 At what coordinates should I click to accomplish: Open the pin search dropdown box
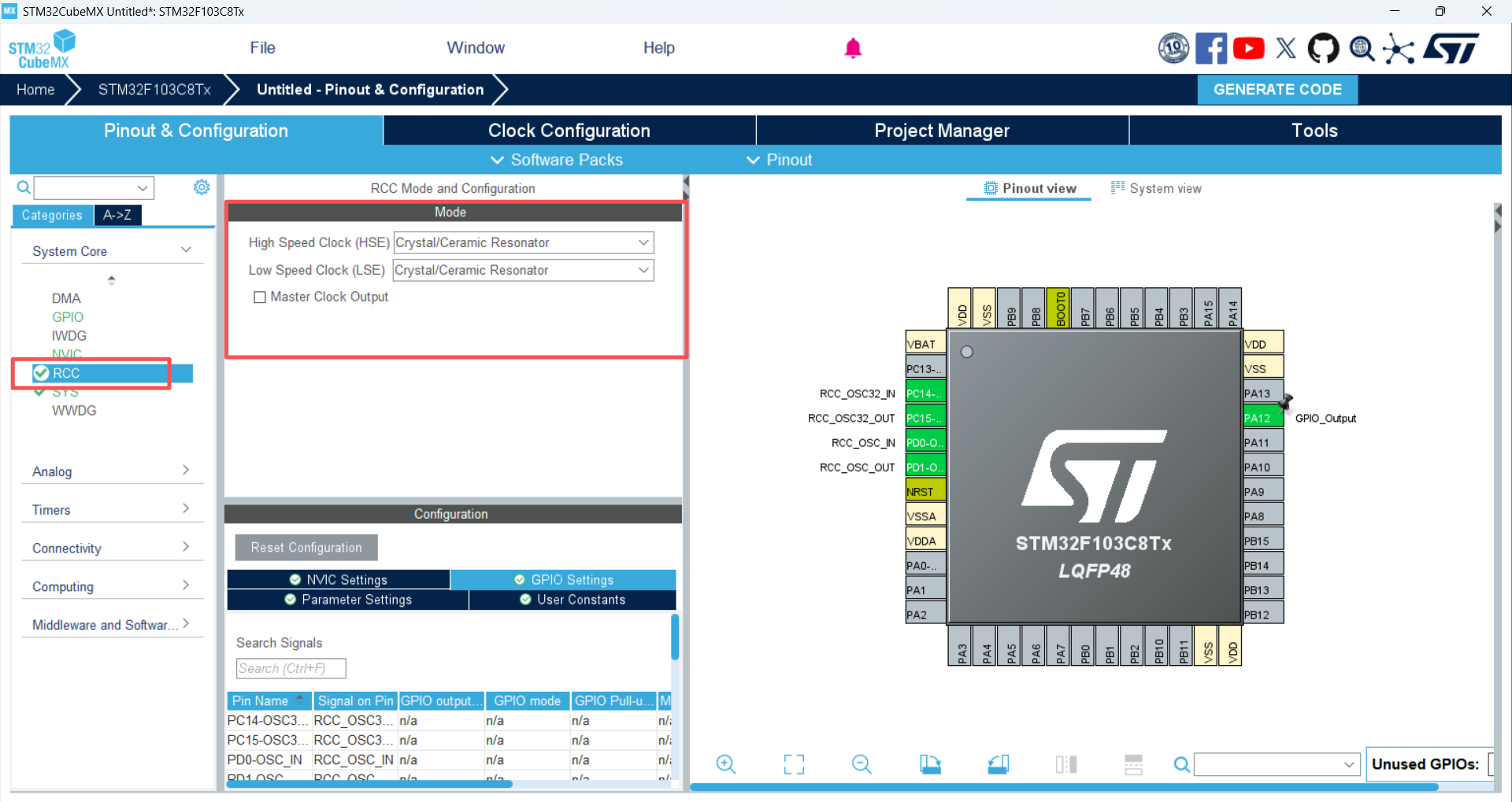coord(1277,764)
